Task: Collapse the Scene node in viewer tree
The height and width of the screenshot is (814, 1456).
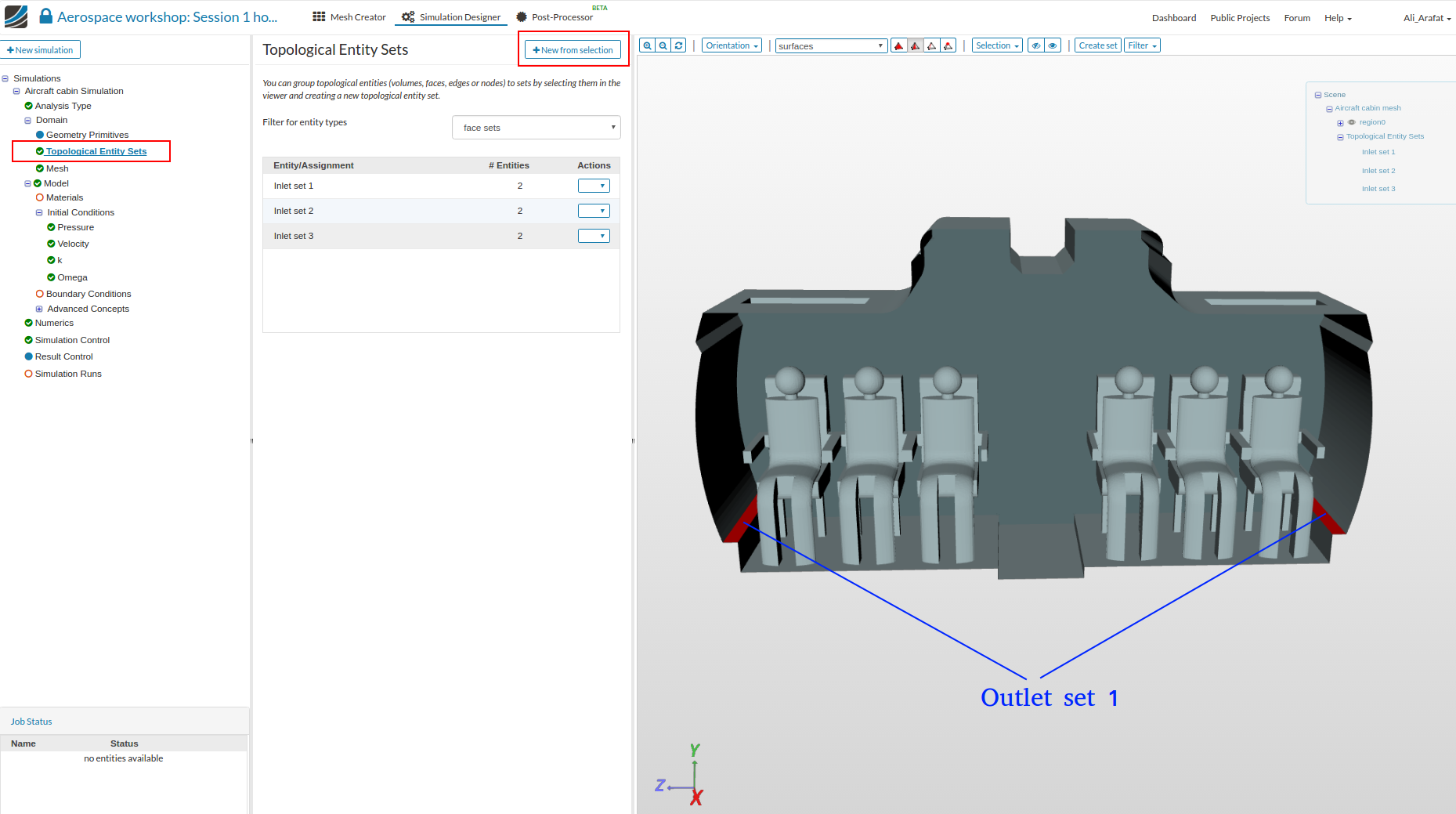Action: tap(1318, 96)
